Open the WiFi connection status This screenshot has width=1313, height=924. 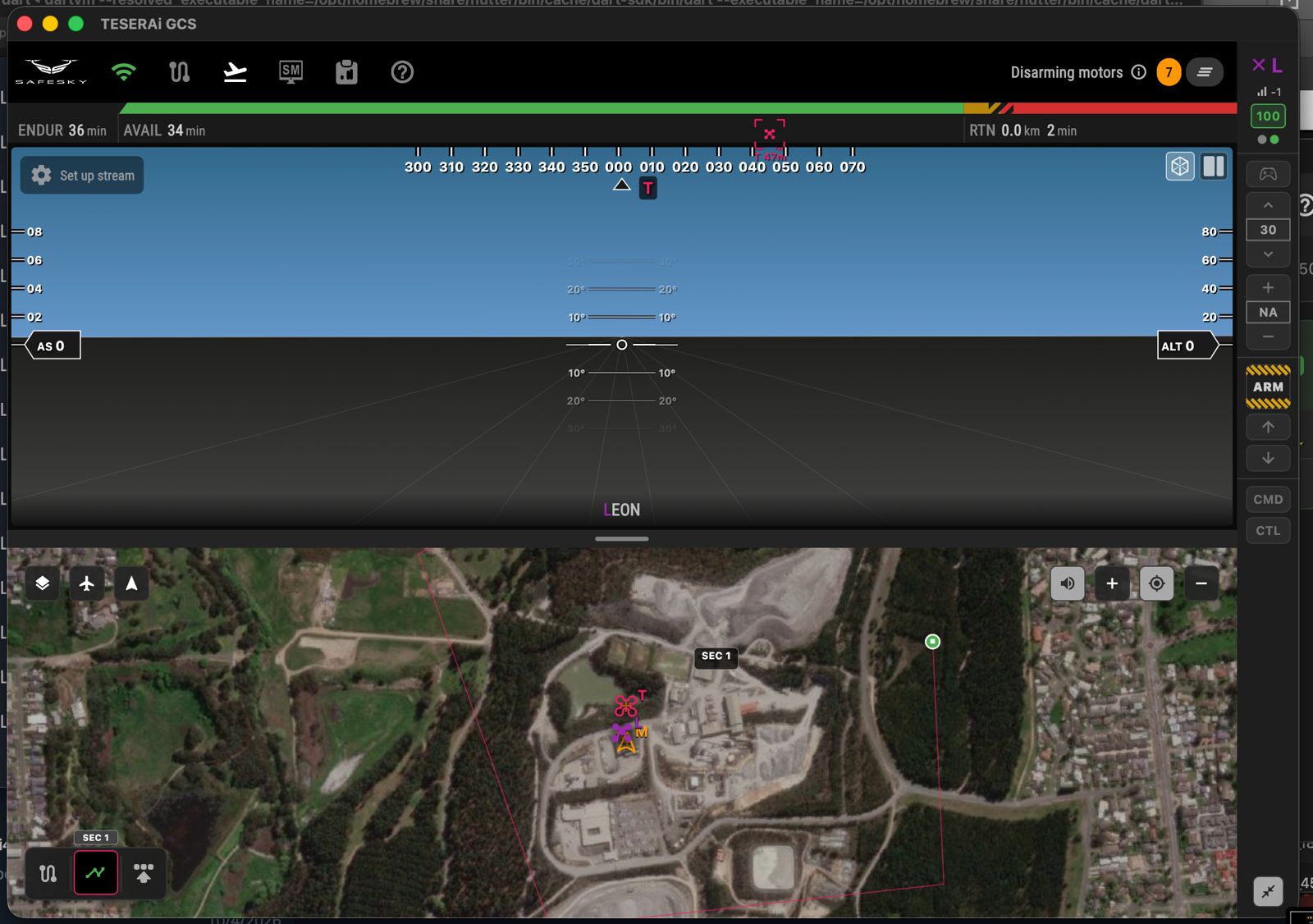coord(123,72)
